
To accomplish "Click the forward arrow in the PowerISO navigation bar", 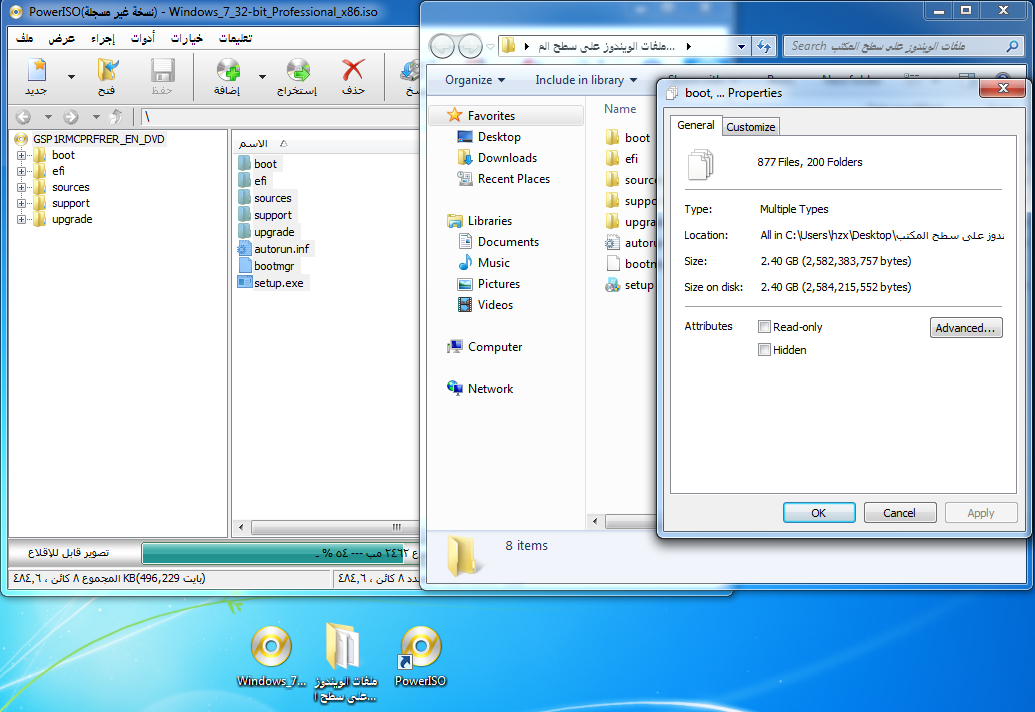I will pos(71,117).
